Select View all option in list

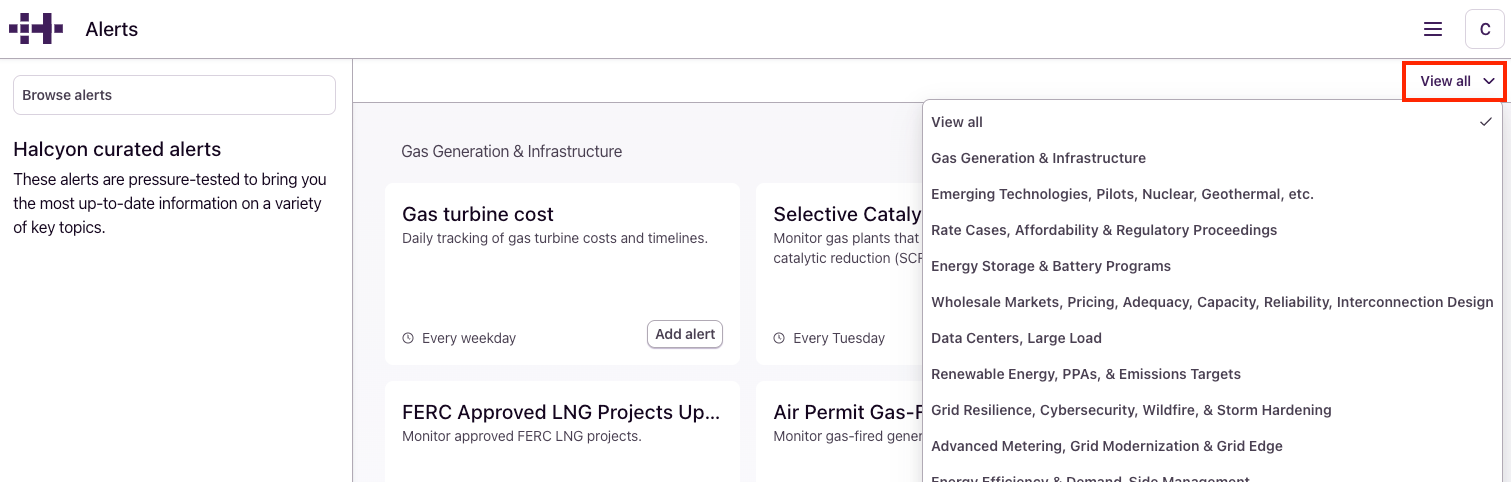point(1212,122)
